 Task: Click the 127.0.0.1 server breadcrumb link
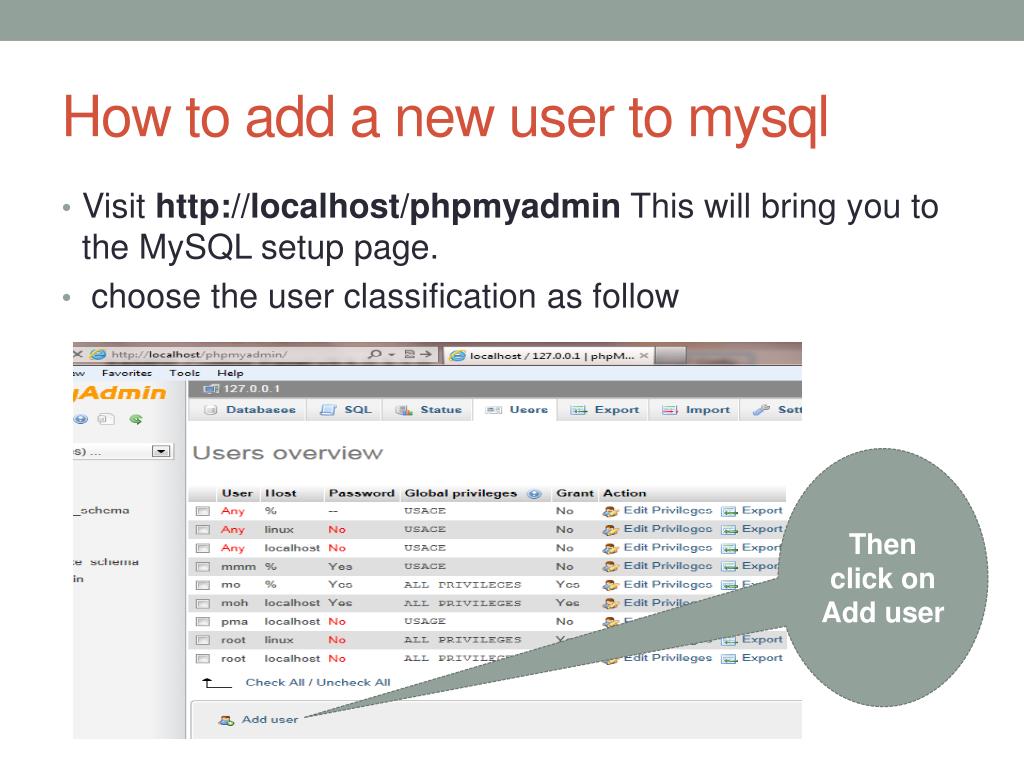(x=251, y=389)
